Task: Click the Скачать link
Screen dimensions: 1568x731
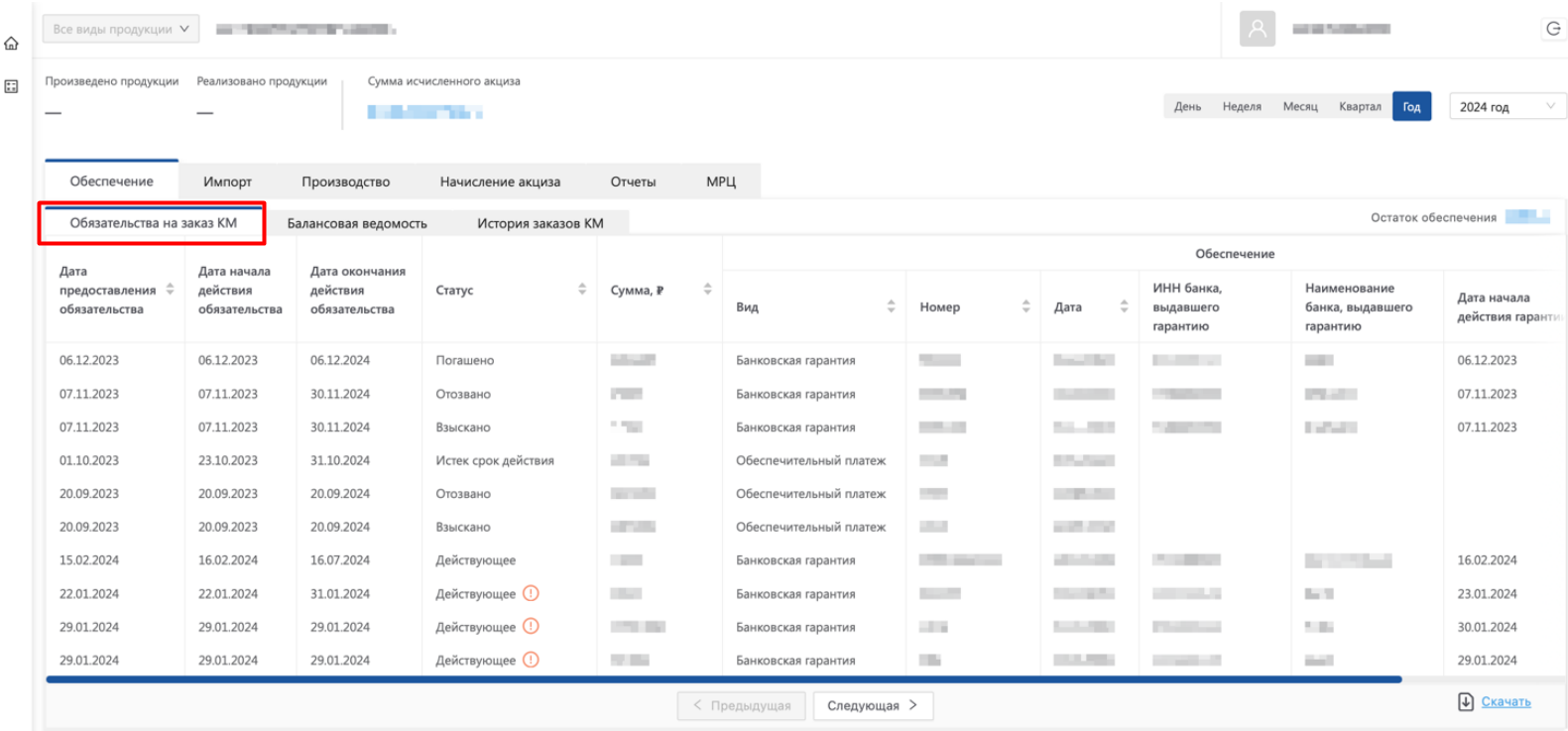Action: click(x=1506, y=701)
